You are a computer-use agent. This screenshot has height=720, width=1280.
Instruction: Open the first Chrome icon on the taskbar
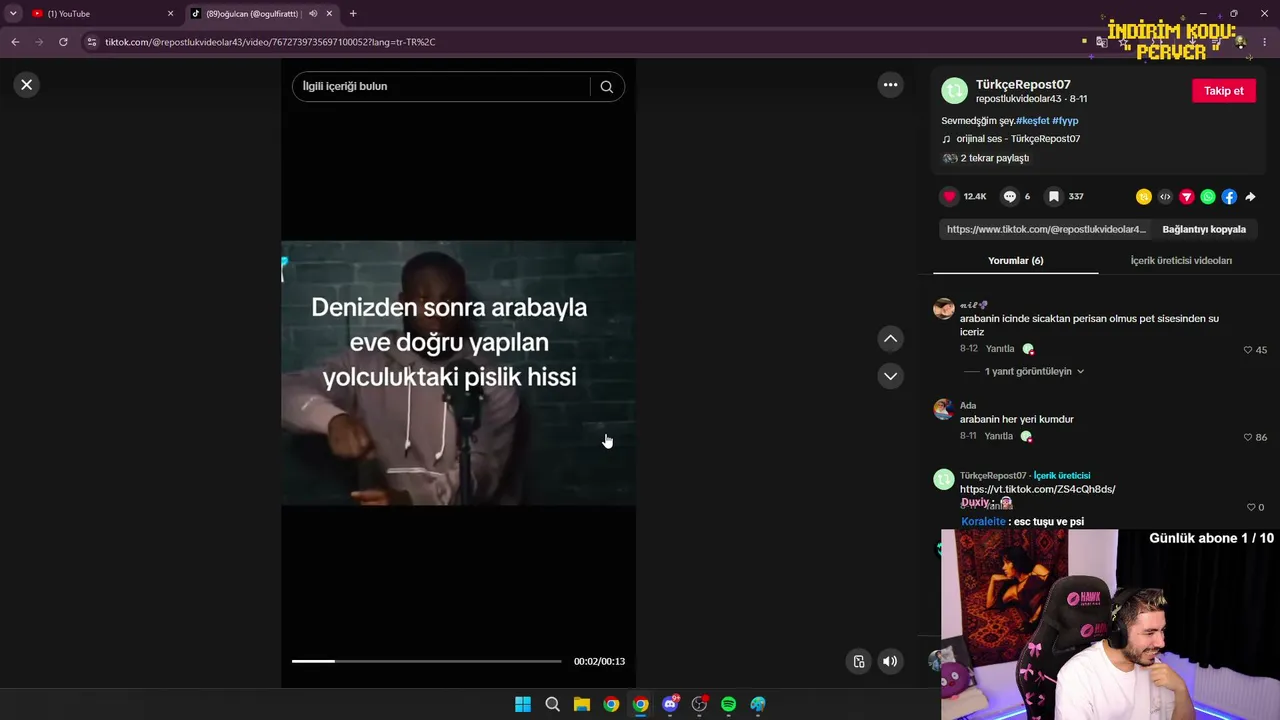(611, 704)
